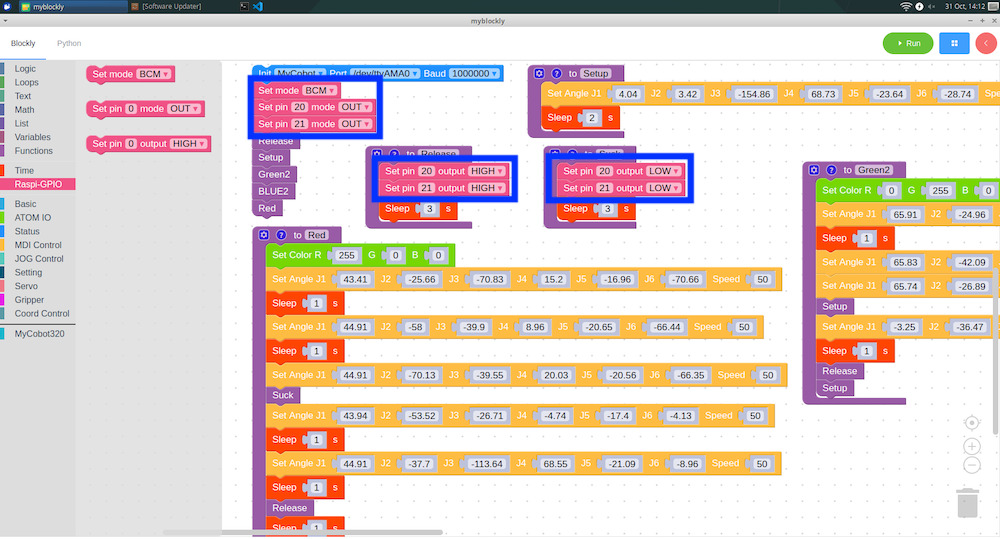Open the MDI Control category
Screen dimensions: 1000x539
(x=38, y=245)
